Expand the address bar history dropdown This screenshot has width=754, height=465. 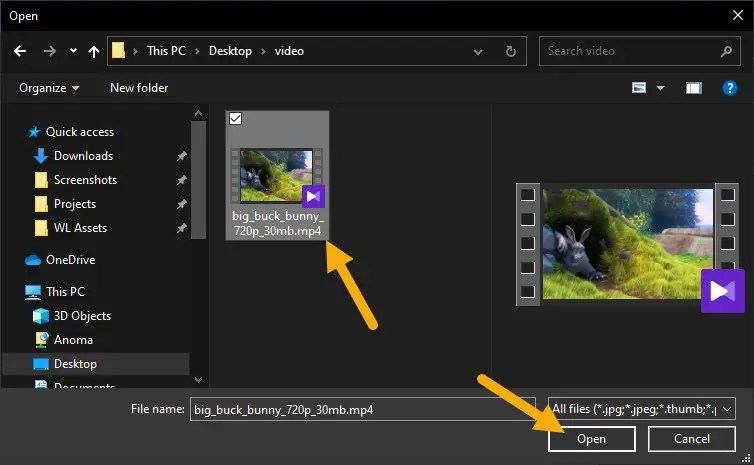point(478,51)
